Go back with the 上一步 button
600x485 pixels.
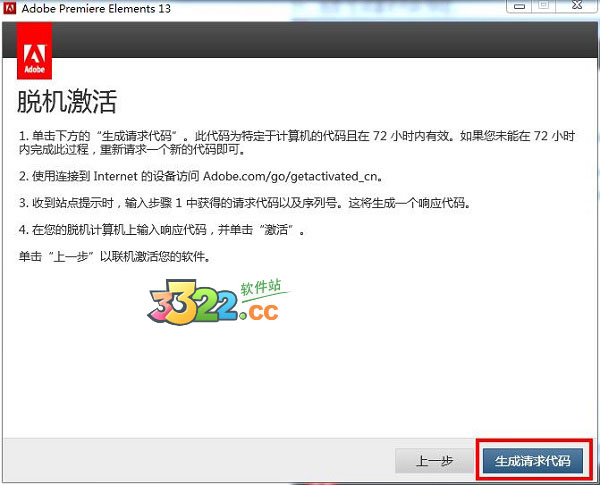coord(435,461)
